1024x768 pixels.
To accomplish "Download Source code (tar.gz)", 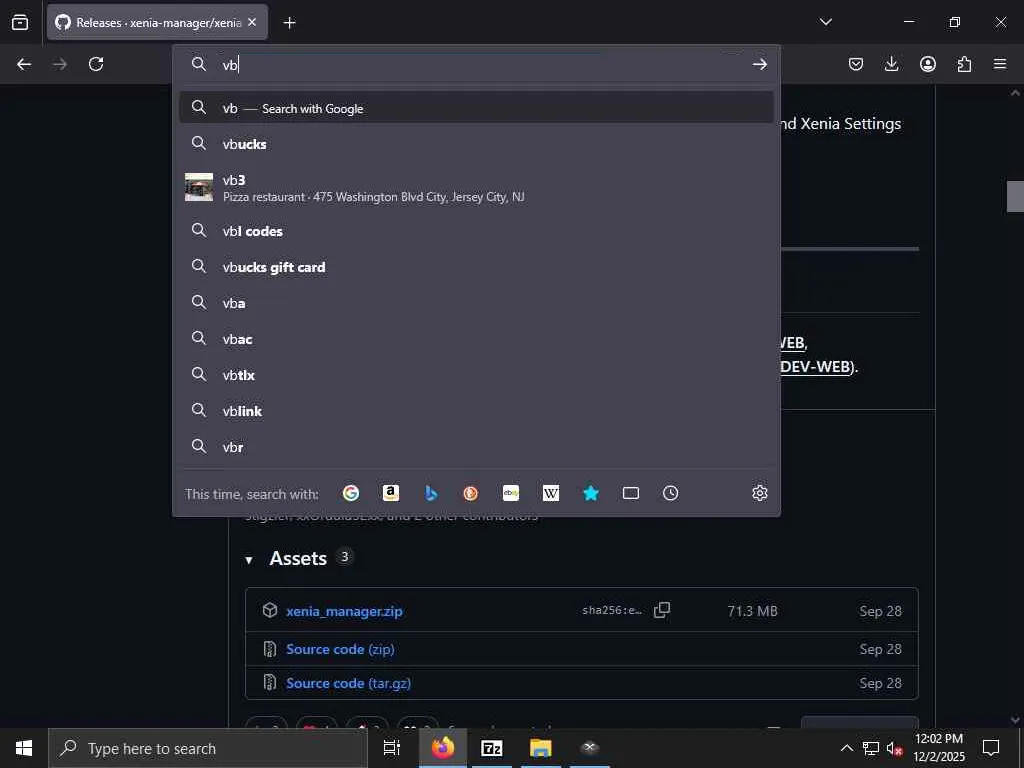I will pyautogui.click(x=348, y=683).
